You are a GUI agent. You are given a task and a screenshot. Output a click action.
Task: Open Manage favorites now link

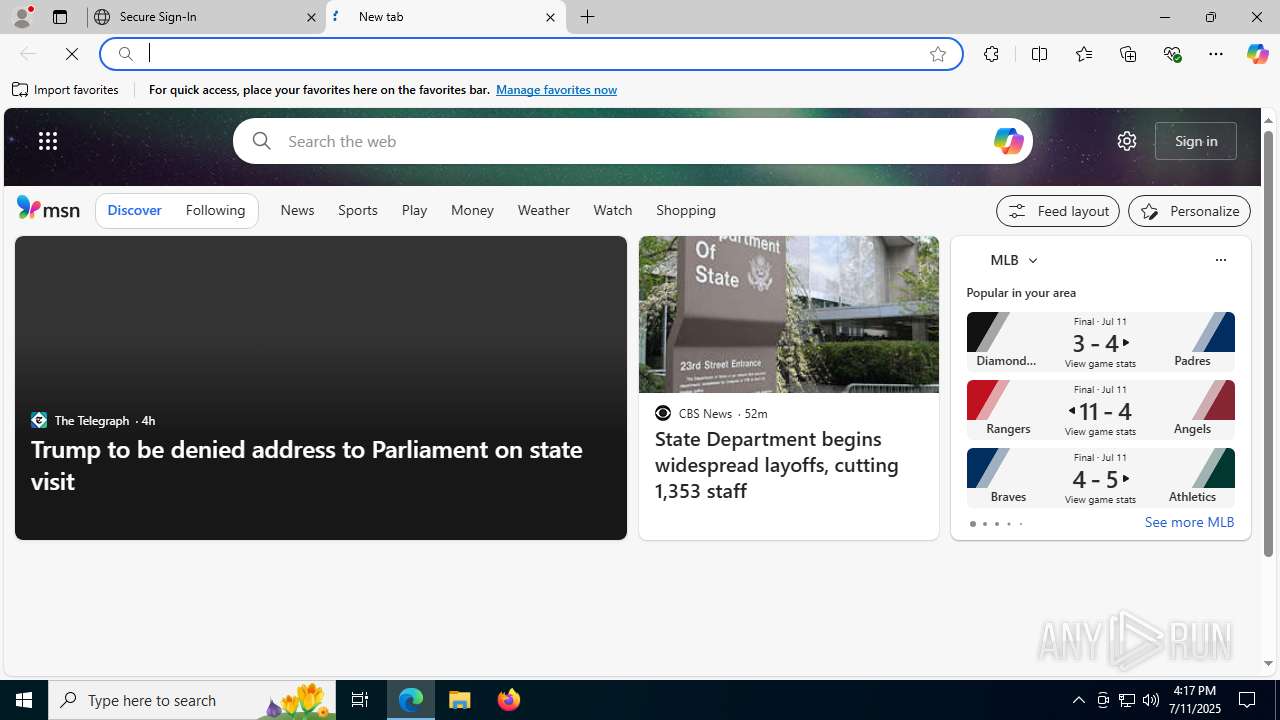coord(556,90)
